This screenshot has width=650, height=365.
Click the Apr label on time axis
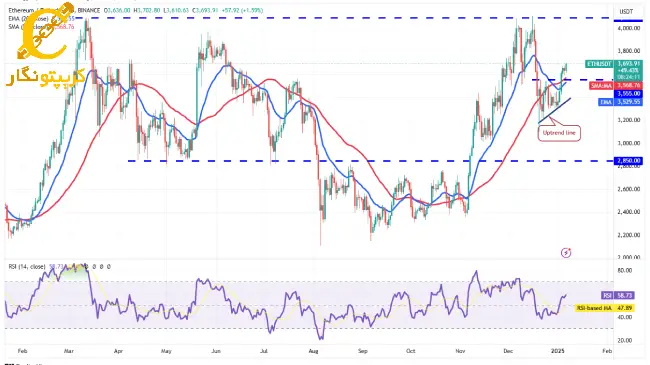(x=118, y=351)
